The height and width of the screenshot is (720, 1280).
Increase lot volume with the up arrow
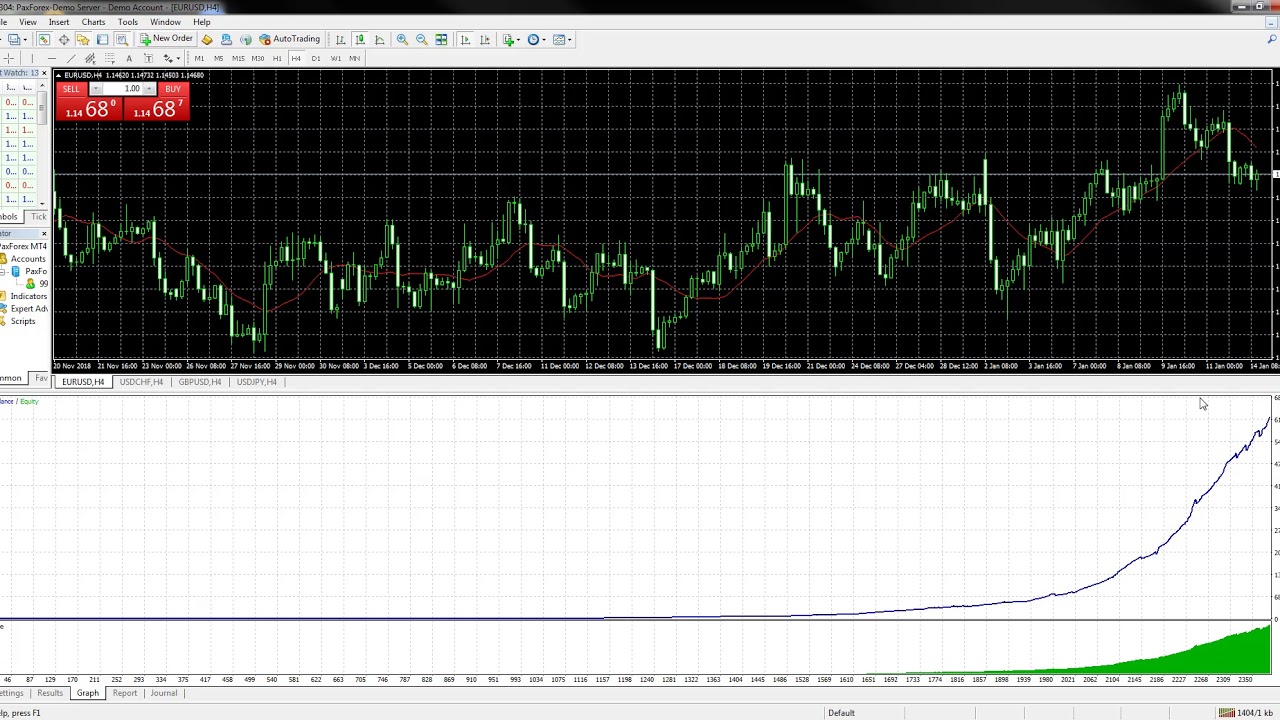149,89
